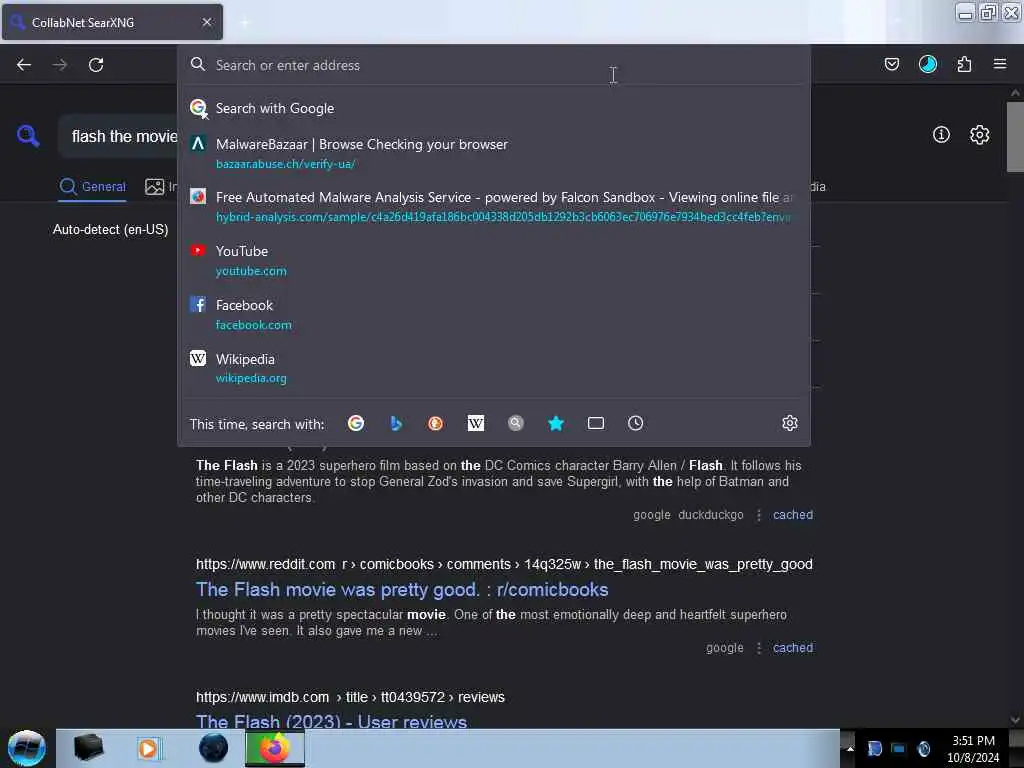
Task: Open the clock showing 3:51 PM
Action: coord(973,748)
